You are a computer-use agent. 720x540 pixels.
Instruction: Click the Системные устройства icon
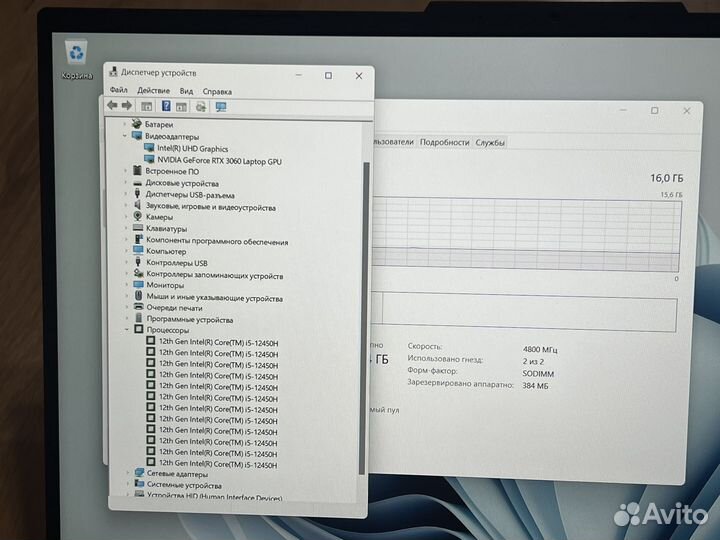[140, 484]
